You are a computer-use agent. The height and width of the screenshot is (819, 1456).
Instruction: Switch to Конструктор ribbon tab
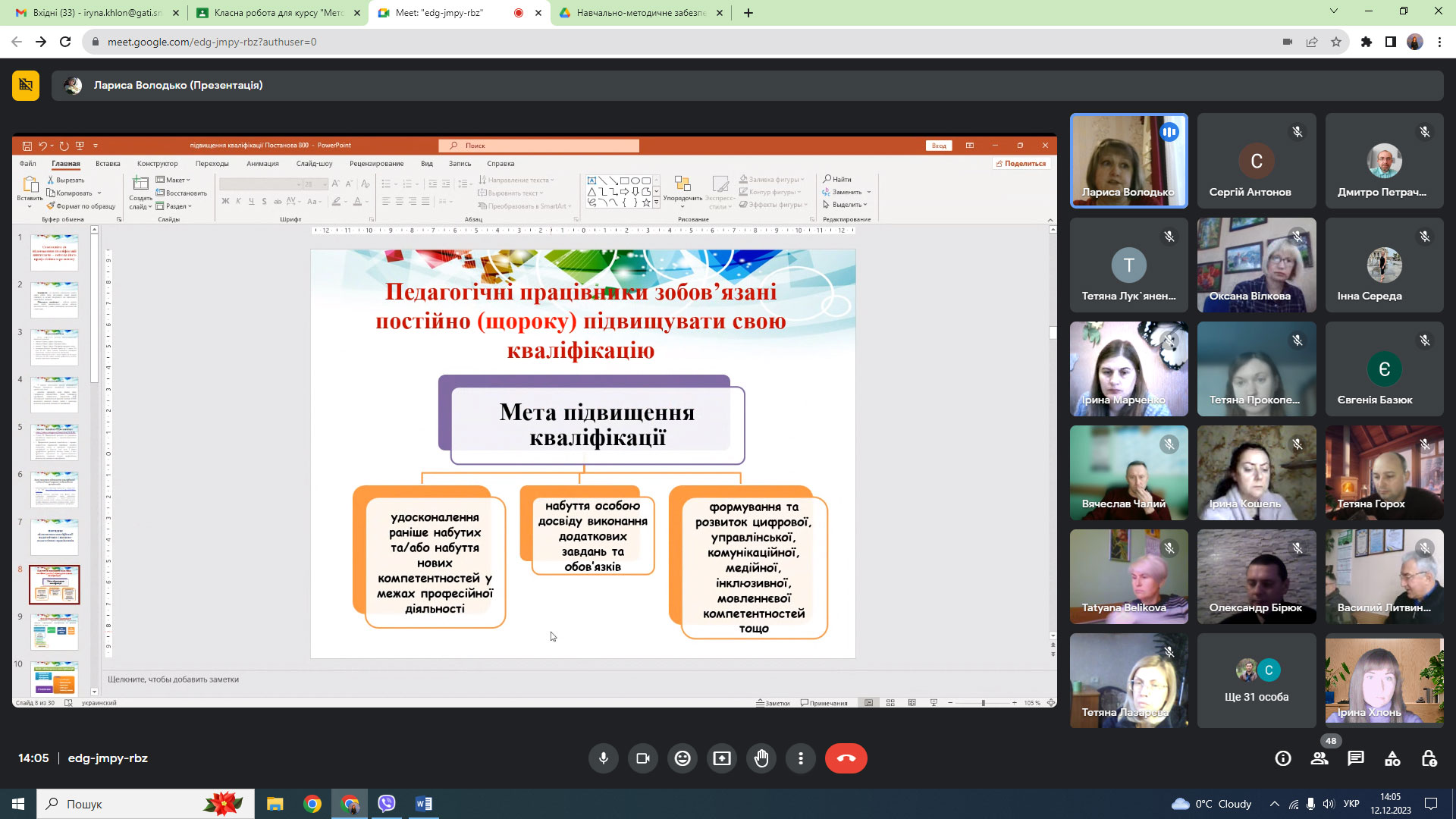[x=158, y=164]
